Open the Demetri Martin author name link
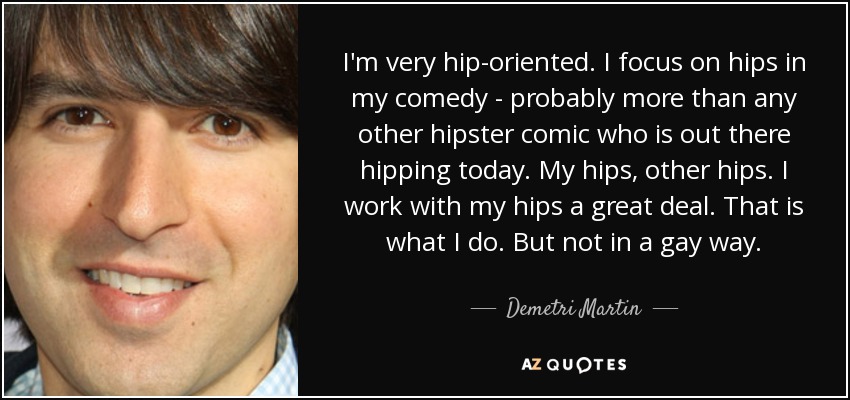 [x=574, y=309]
